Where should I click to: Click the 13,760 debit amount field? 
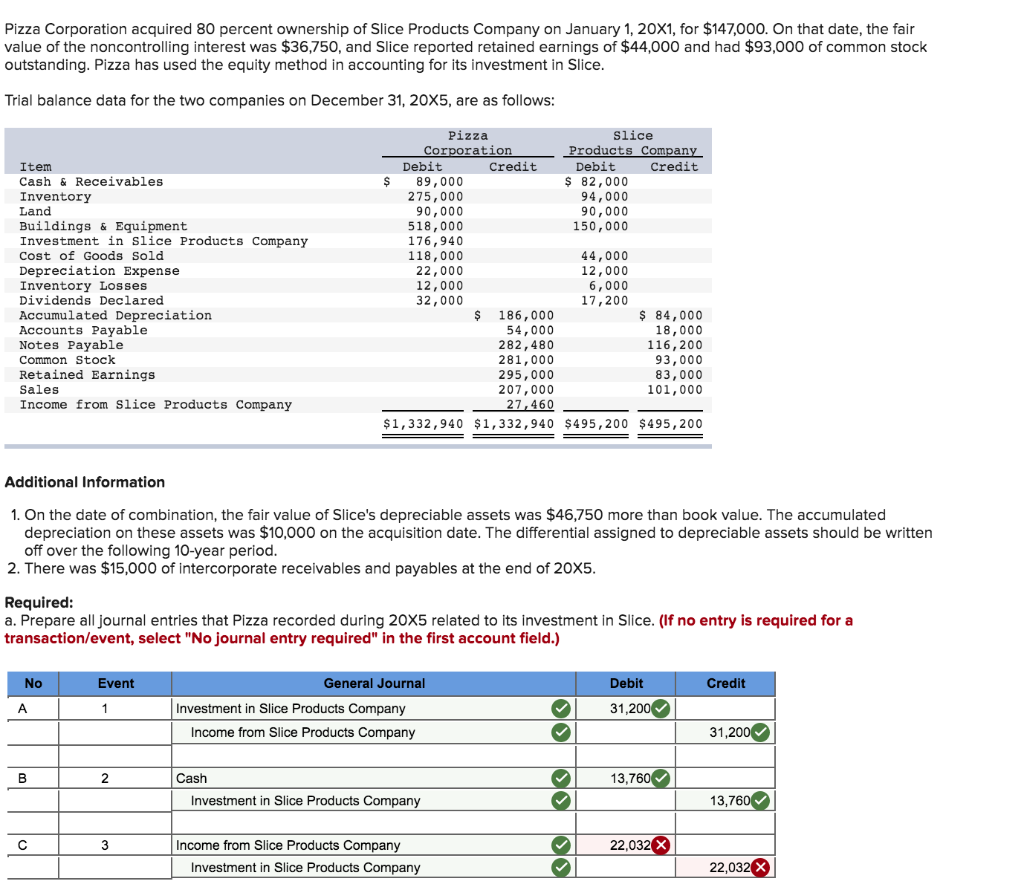[626, 779]
